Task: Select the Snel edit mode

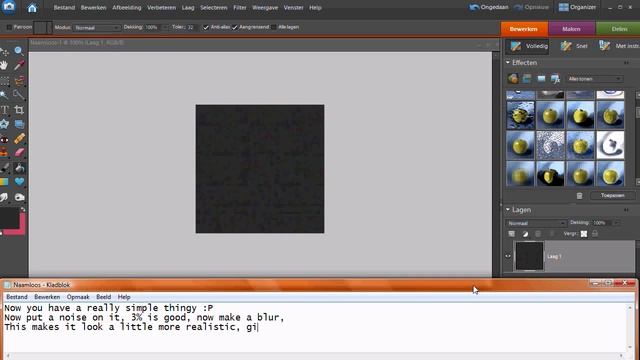Action: [575, 46]
